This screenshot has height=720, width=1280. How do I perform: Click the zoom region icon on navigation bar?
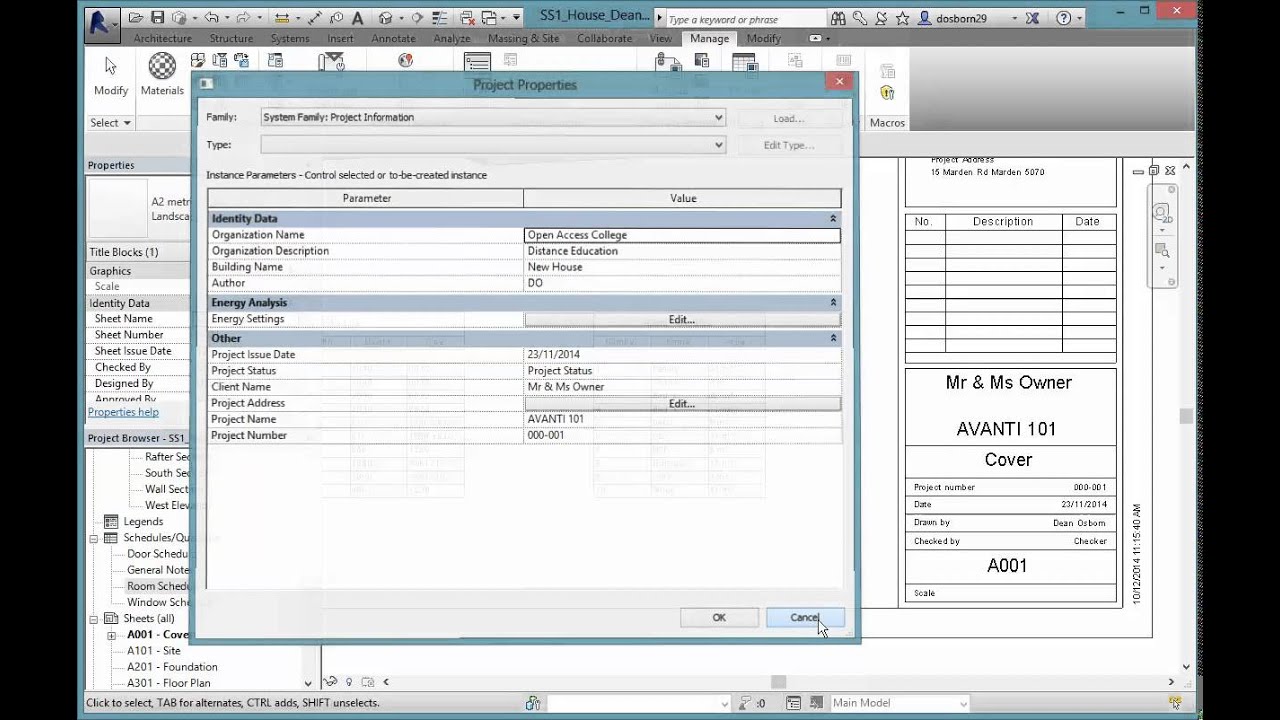tap(1161, 251)
